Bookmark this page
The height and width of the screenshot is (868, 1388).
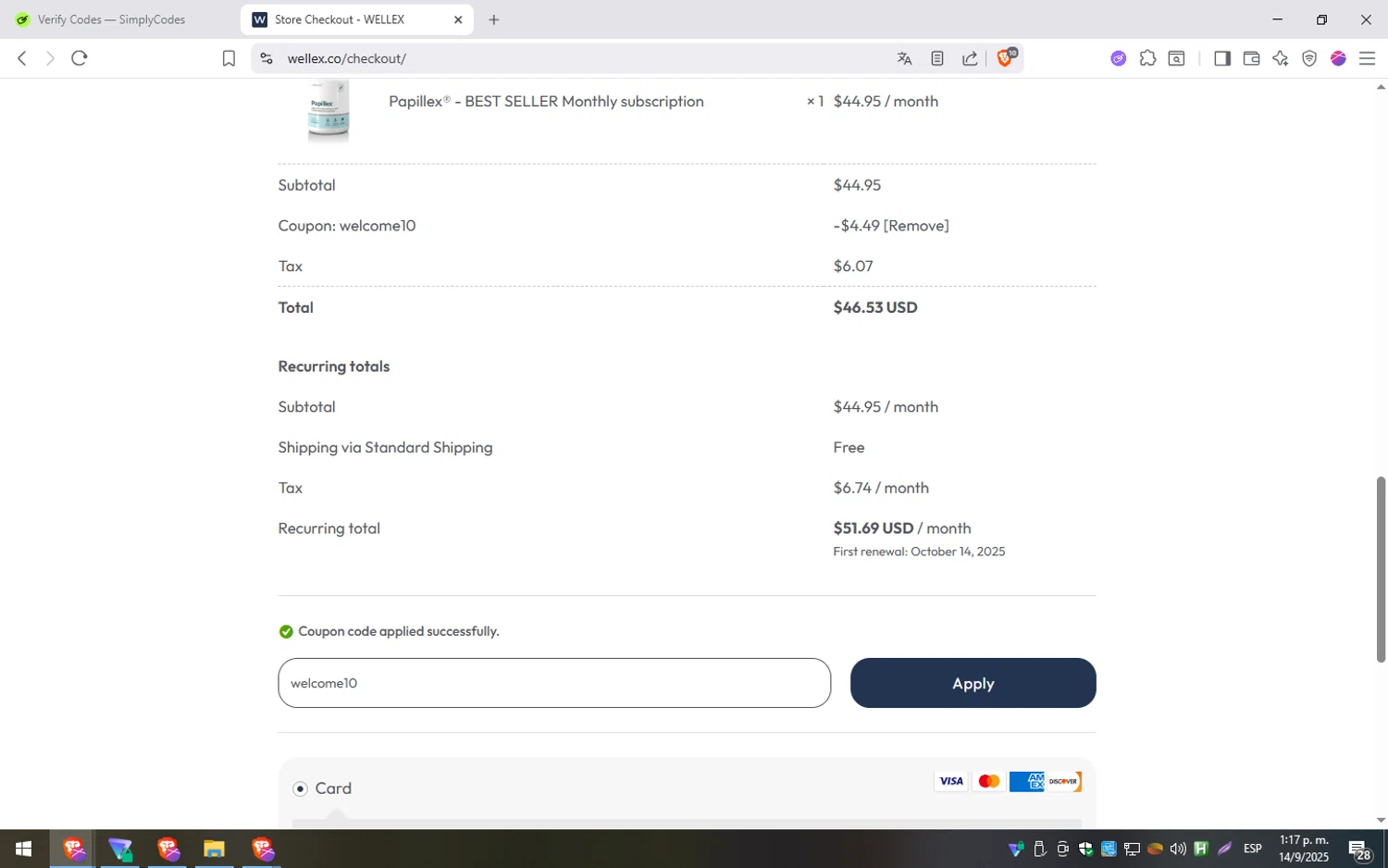pos(229,58)
